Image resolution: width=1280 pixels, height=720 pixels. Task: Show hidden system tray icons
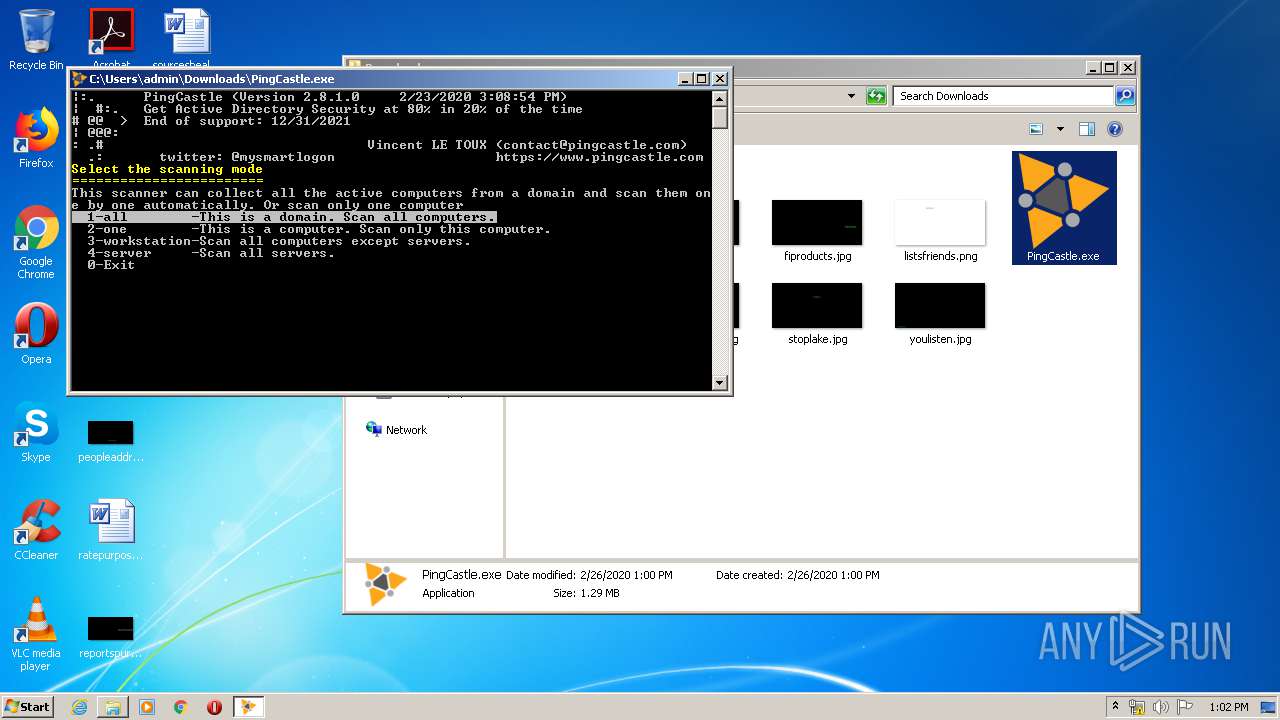1115,707
